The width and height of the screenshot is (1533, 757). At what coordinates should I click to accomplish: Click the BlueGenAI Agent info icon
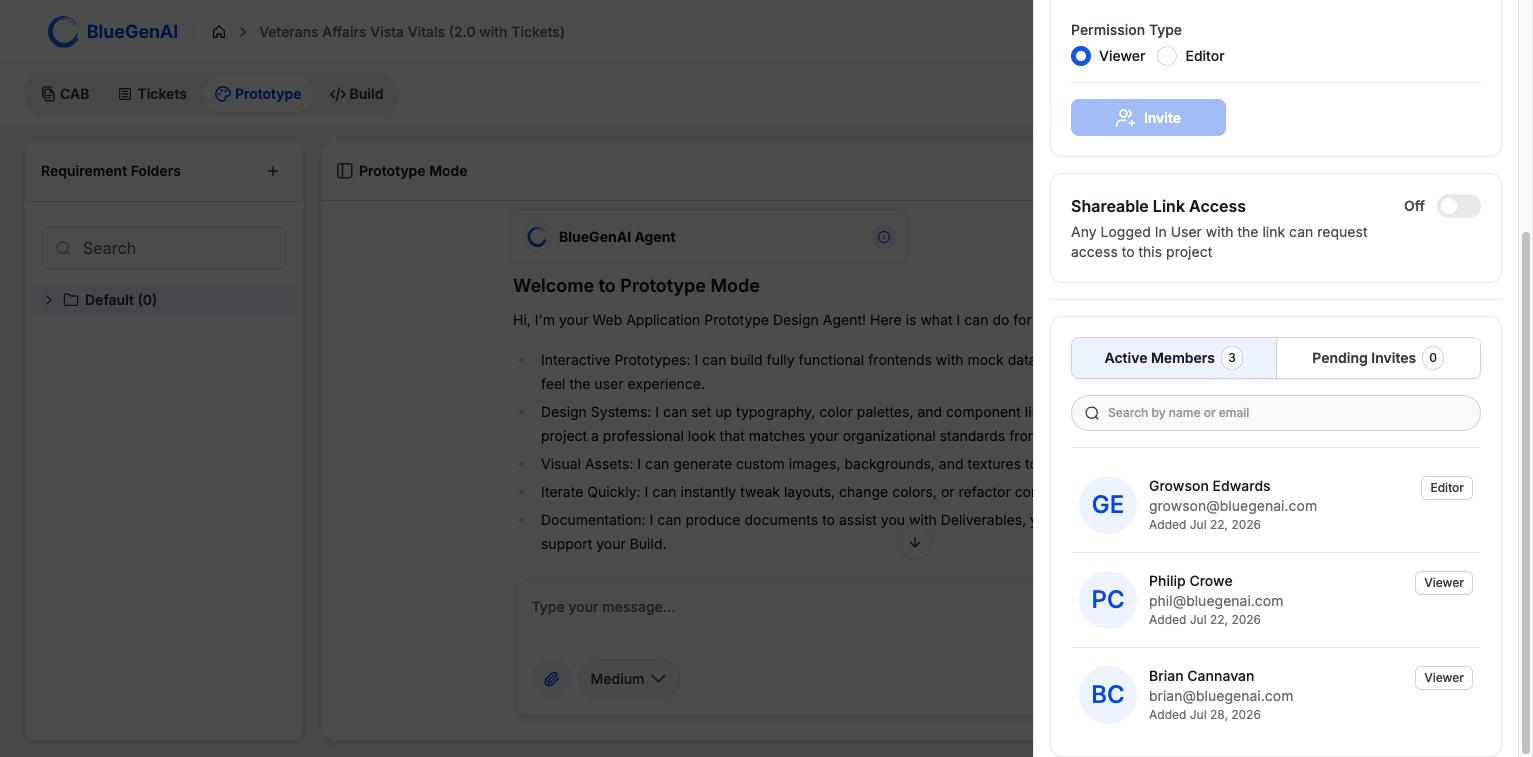tap(884, 237)
